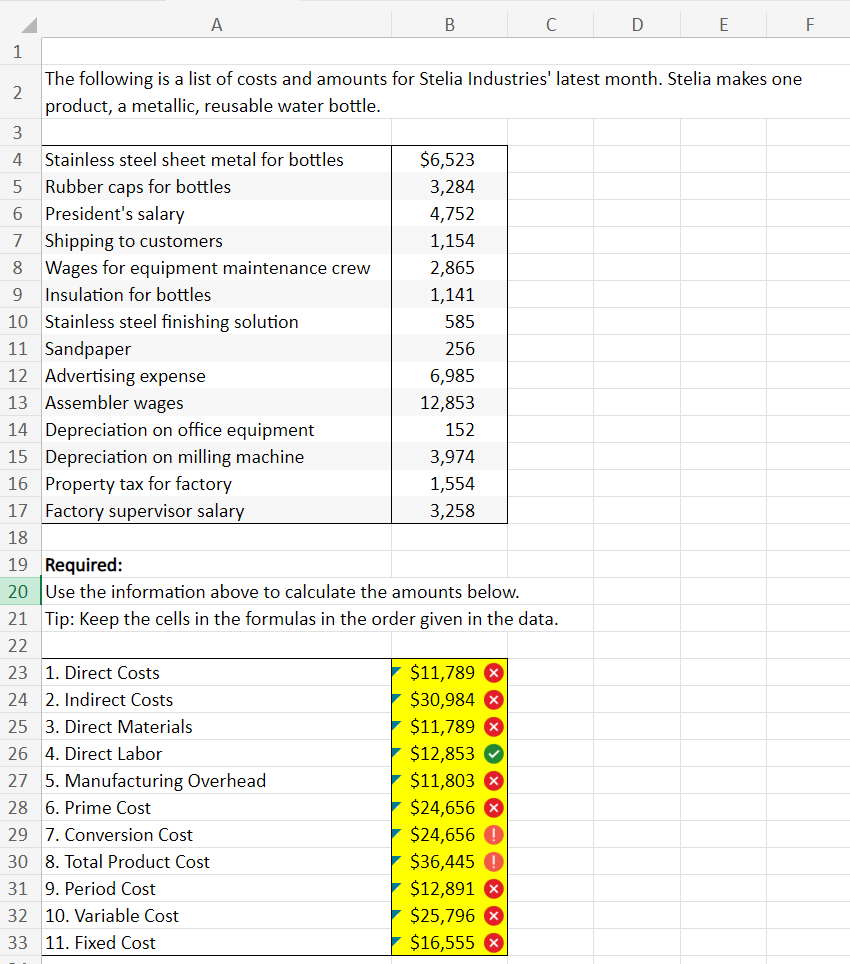
Task: Select the cell with value 3,974
Action: [449, 457]
